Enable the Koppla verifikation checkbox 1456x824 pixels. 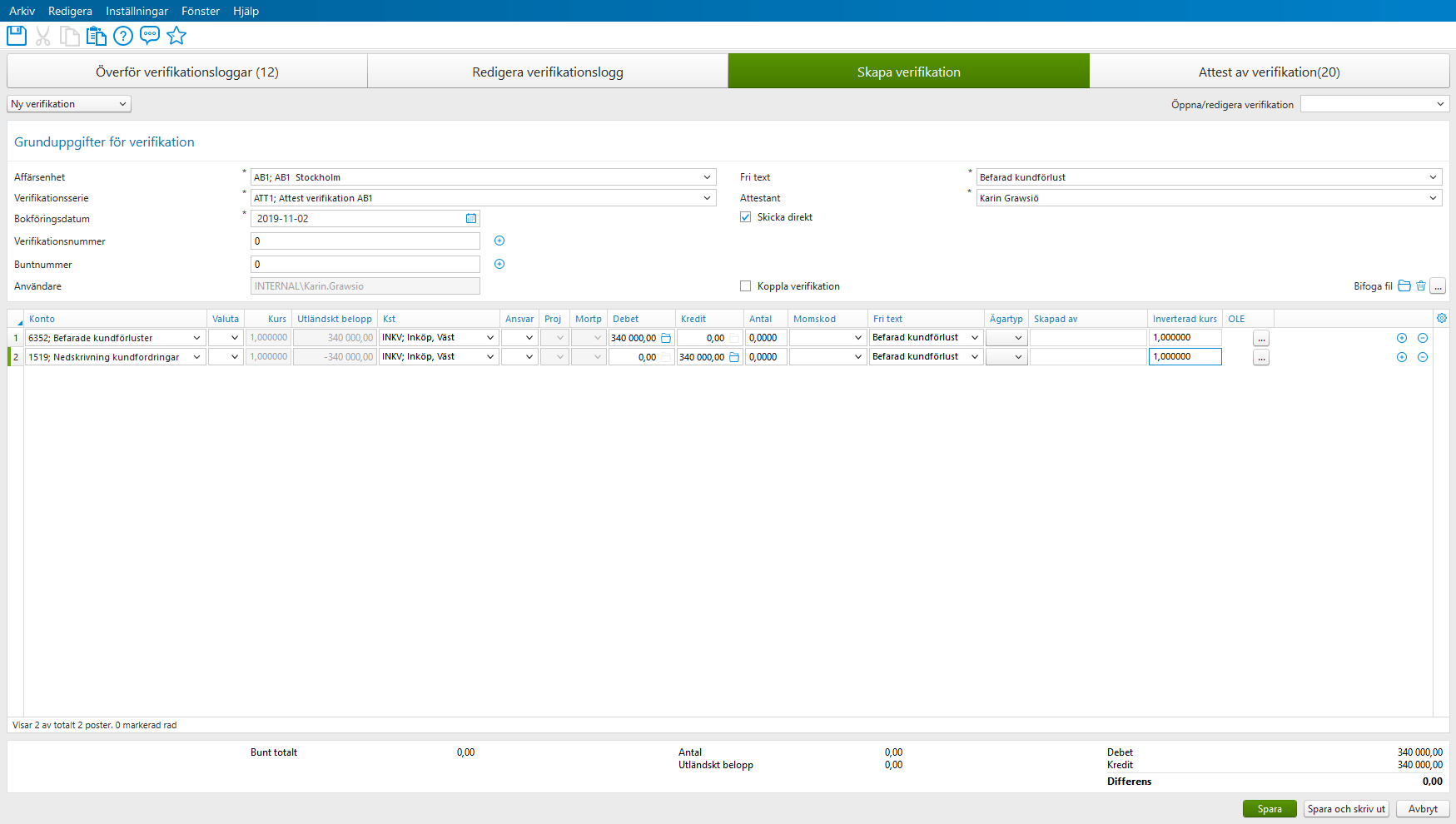pyautogui.click(x=745, y=285)
